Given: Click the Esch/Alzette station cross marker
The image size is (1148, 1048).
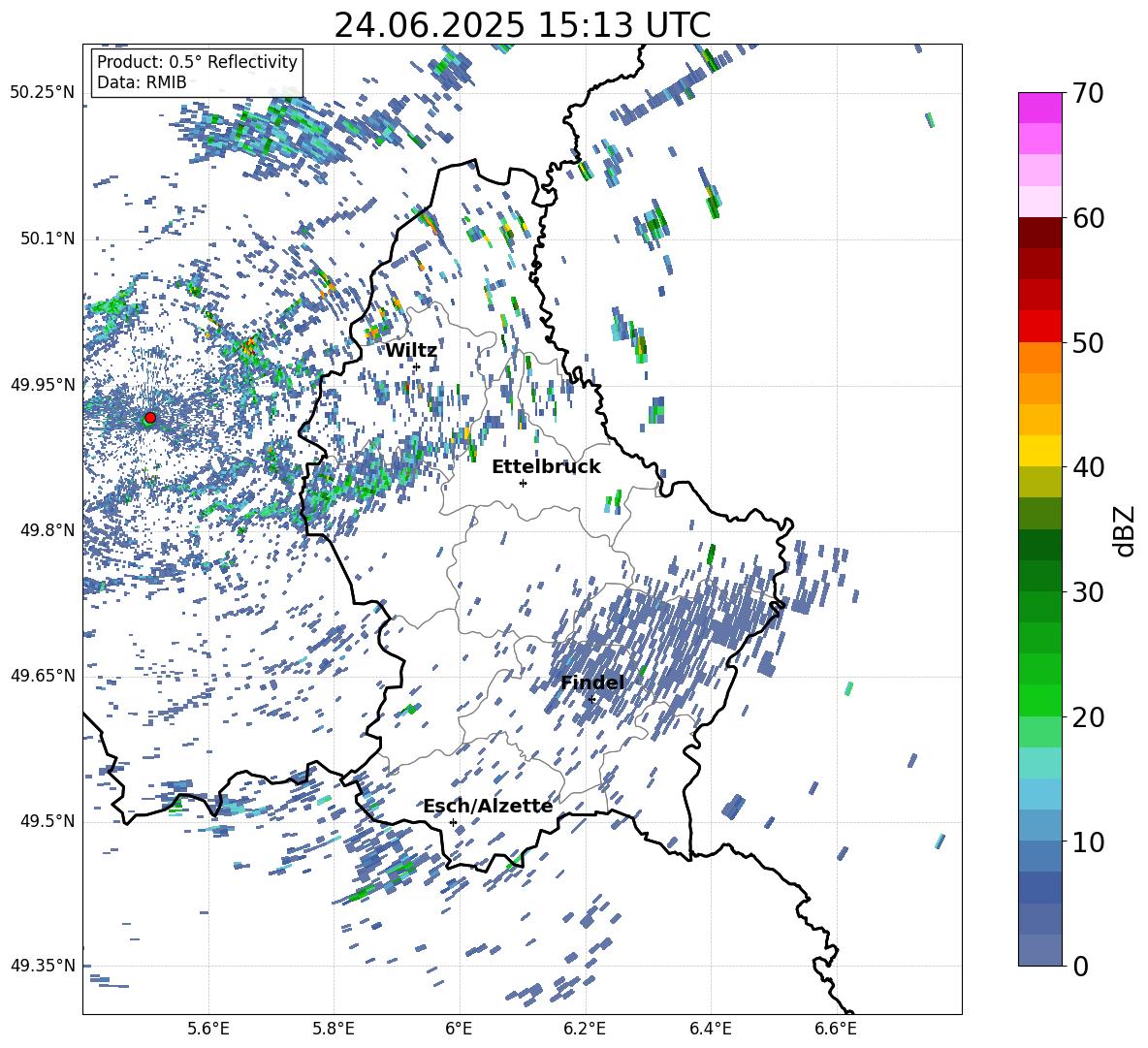Looking at the screenshot, I should [453, 822].
